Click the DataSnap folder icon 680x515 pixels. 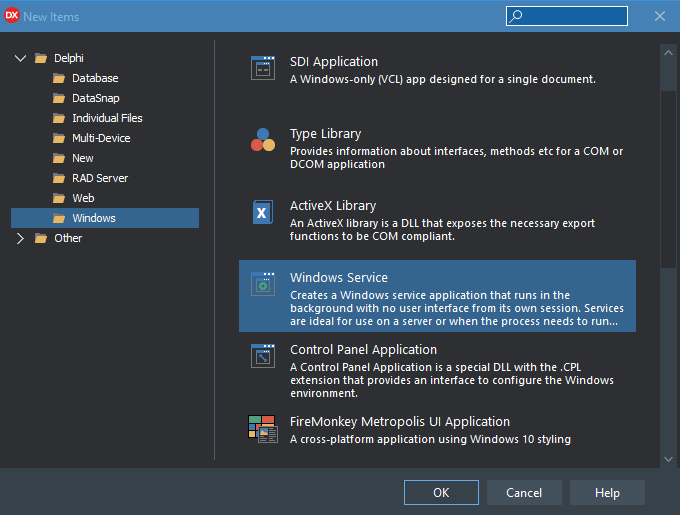(59, 98)
